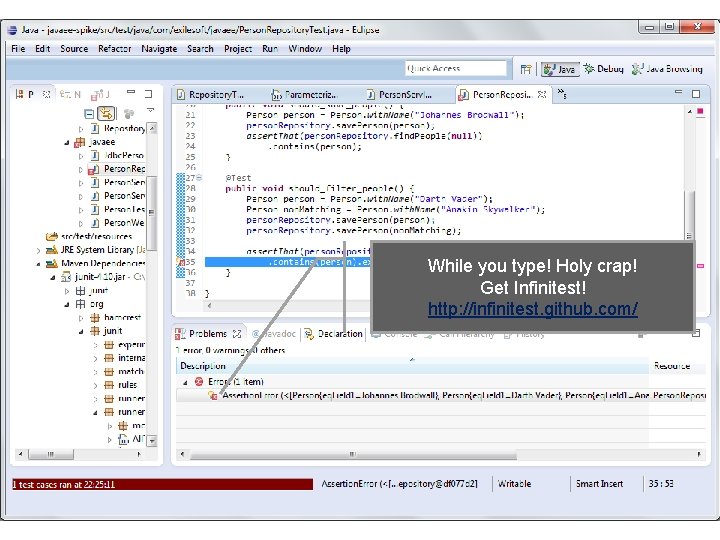Open the Refactor menu
Screen dimensions: 720x540
tap(114, 49)
